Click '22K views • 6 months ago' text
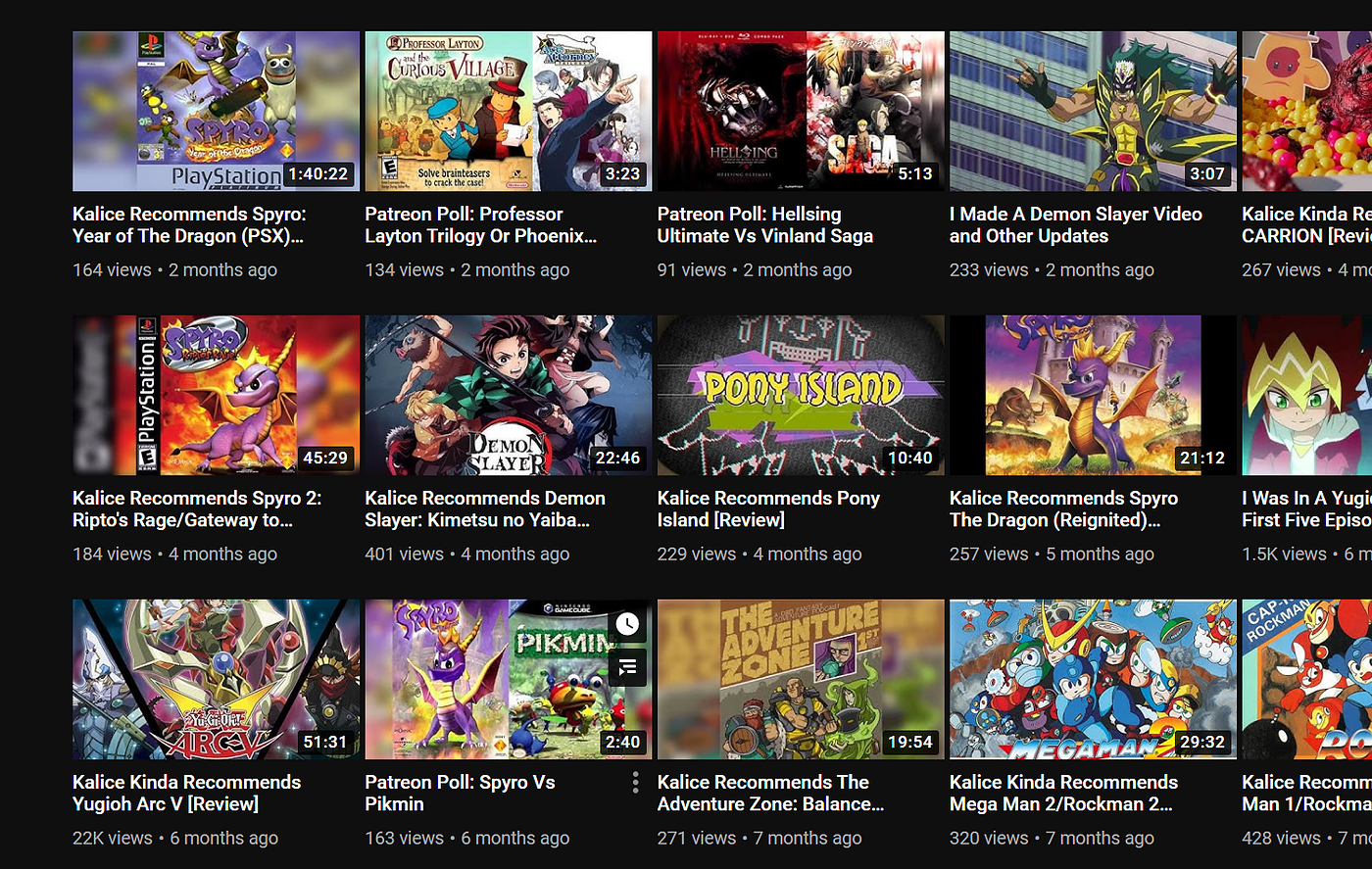The image size is (1372, 869). tap(175, 838)
